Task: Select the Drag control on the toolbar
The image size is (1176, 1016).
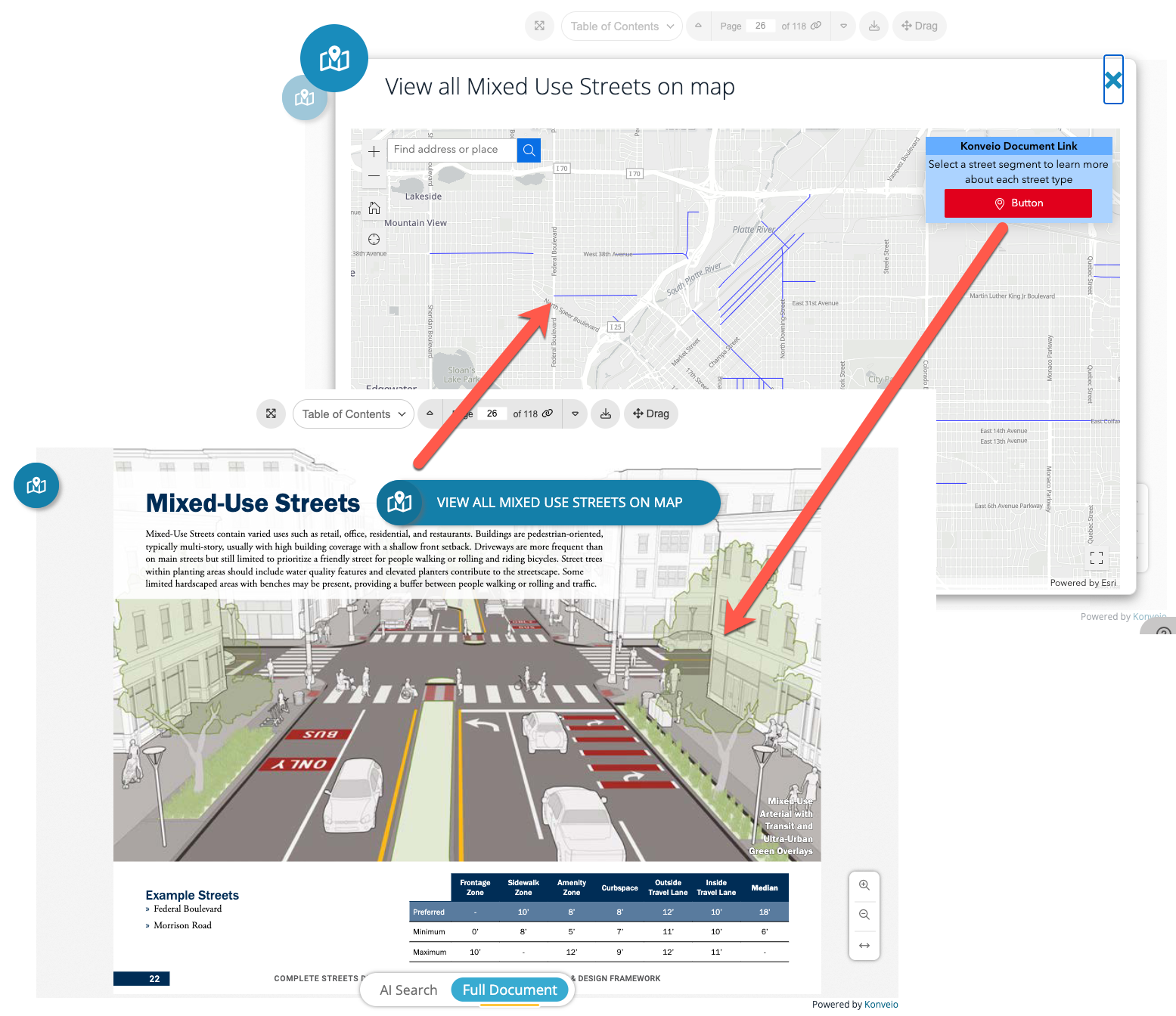Action: click(650, 414)
